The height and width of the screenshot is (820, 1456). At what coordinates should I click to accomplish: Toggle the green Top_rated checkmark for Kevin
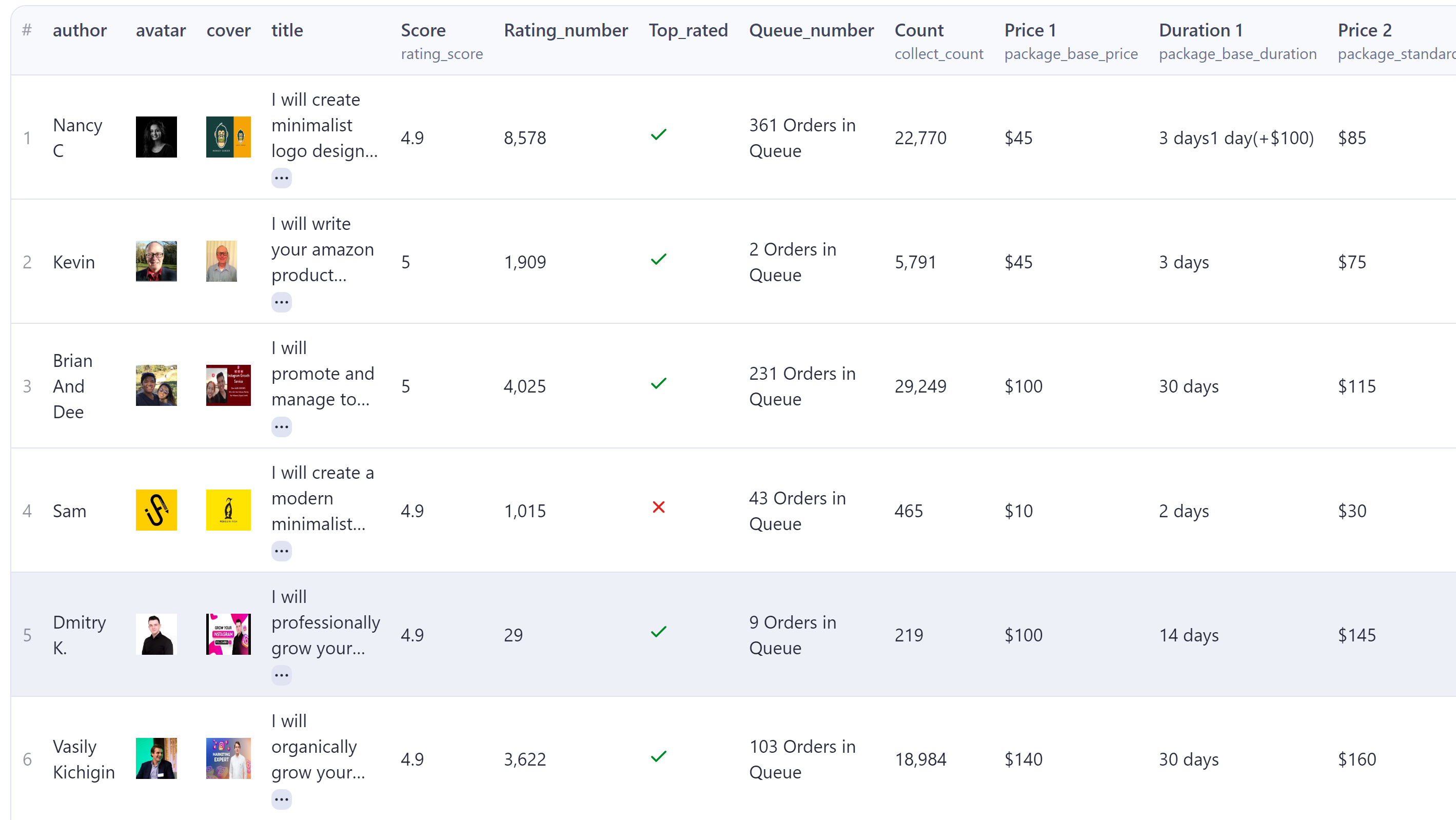pos(658,259)
